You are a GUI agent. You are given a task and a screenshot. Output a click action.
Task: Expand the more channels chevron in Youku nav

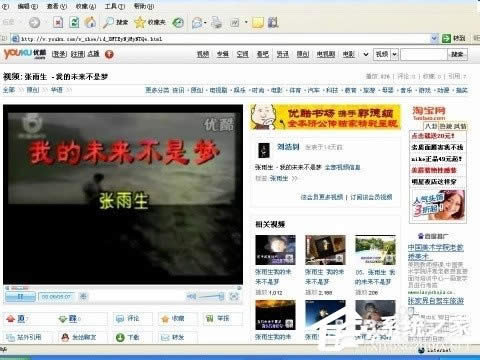tap(366, 54)
